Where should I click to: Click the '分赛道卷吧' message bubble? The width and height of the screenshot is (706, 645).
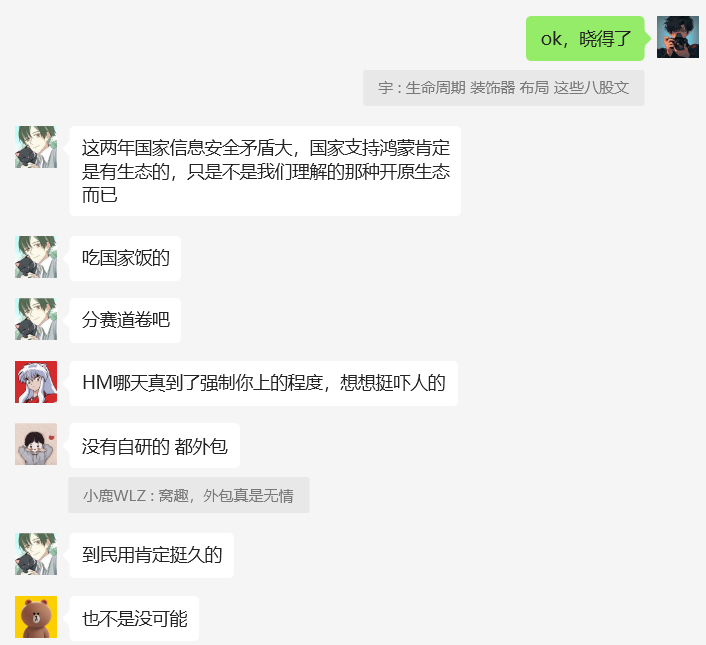coord(125,320)
